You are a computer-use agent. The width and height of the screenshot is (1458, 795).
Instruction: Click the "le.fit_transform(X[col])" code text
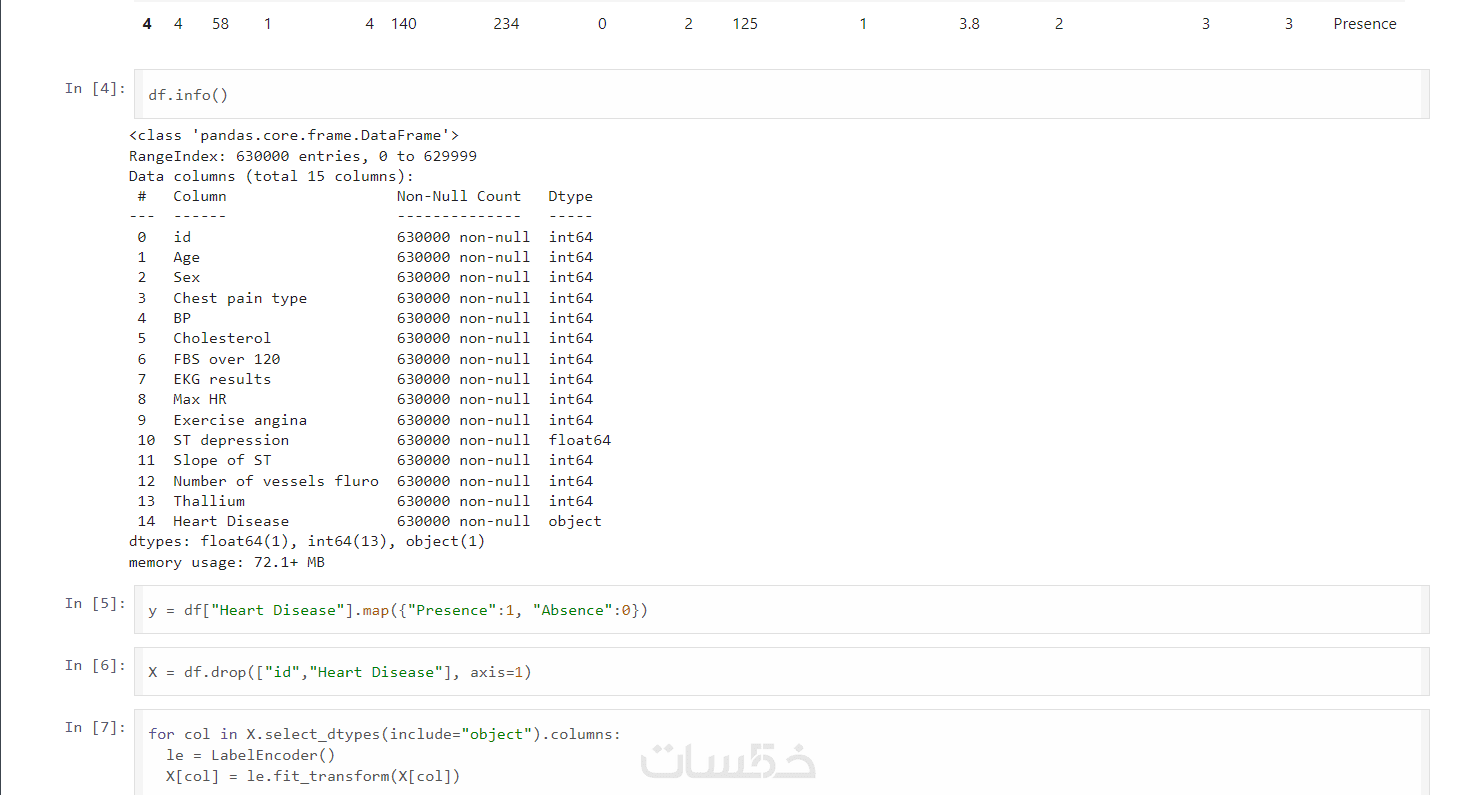tap(353, 776)
